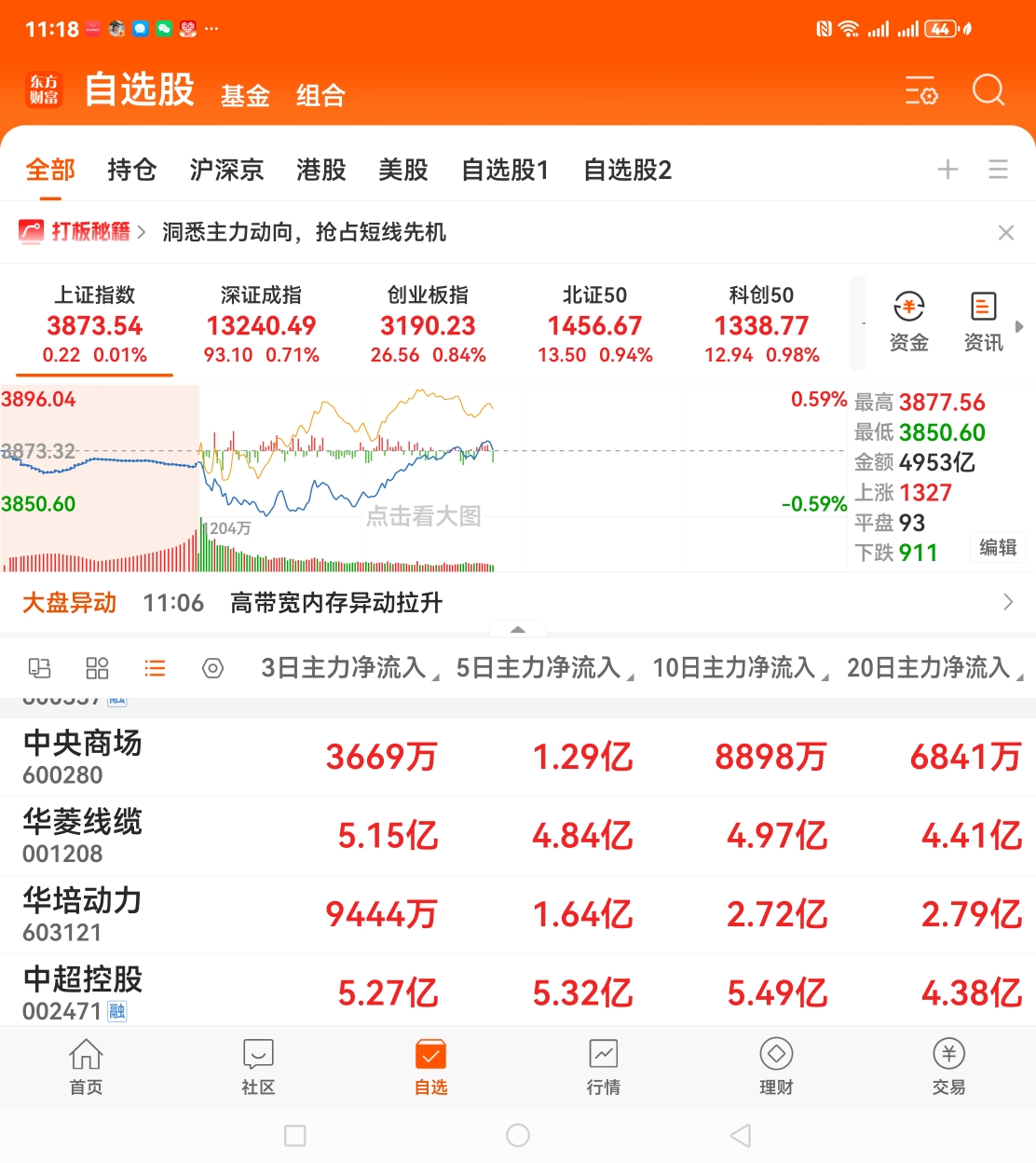Close the 打板秘籍 banner

pos(1005,232)
